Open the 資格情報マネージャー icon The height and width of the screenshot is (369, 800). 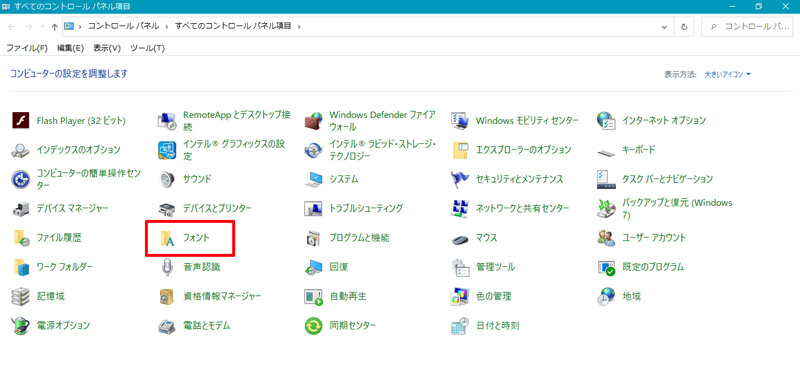click(167, 296)
